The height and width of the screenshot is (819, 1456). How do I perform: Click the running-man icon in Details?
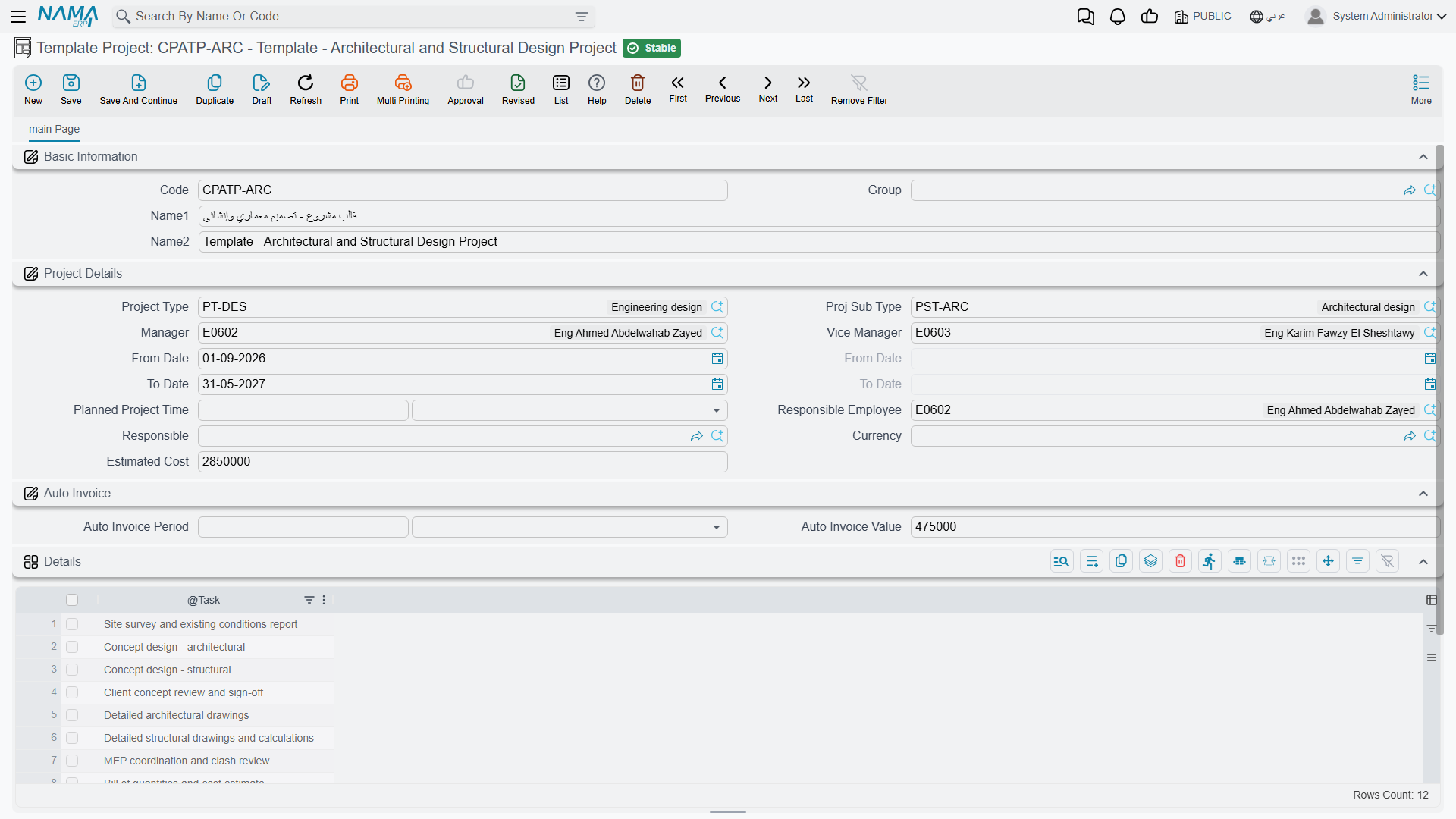(x=1210, y=561)
